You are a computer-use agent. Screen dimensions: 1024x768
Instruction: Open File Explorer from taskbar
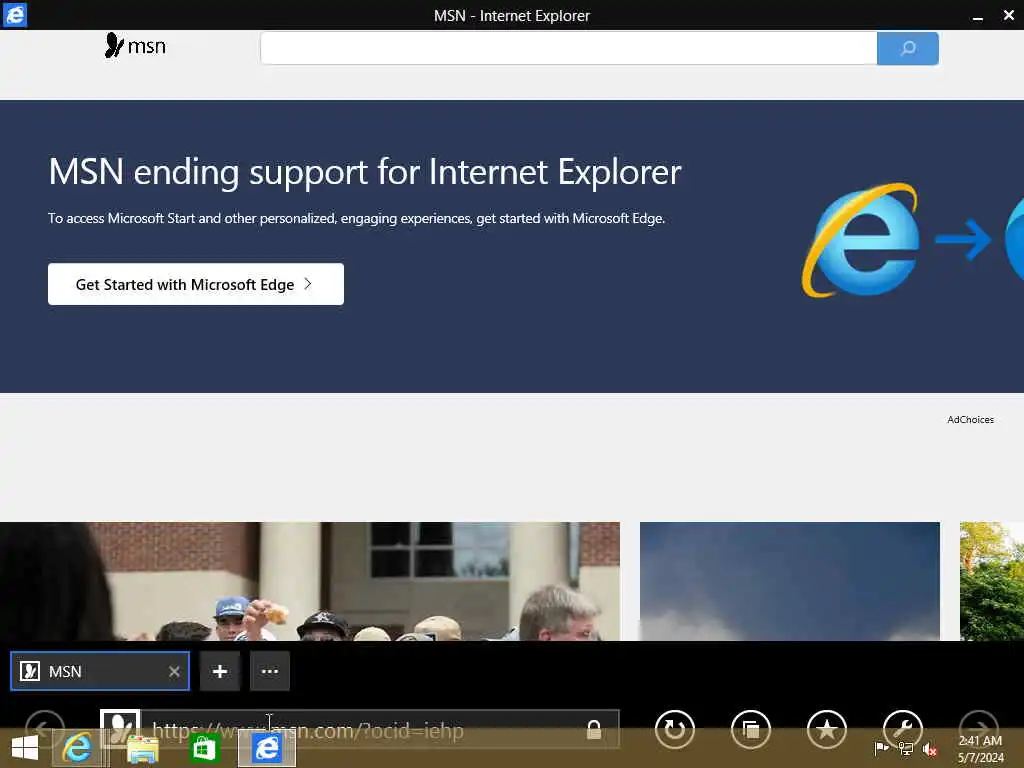[142, 749]
